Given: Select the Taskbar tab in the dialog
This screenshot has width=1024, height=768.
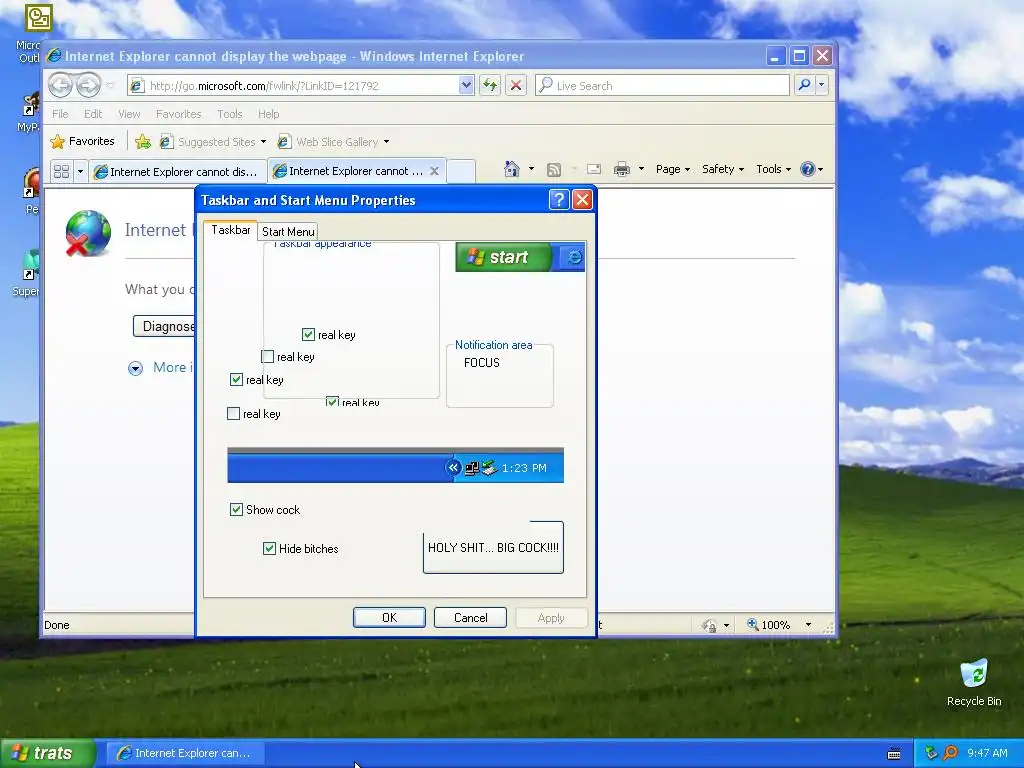Looking at the screenshot, I should pos(231,230).
